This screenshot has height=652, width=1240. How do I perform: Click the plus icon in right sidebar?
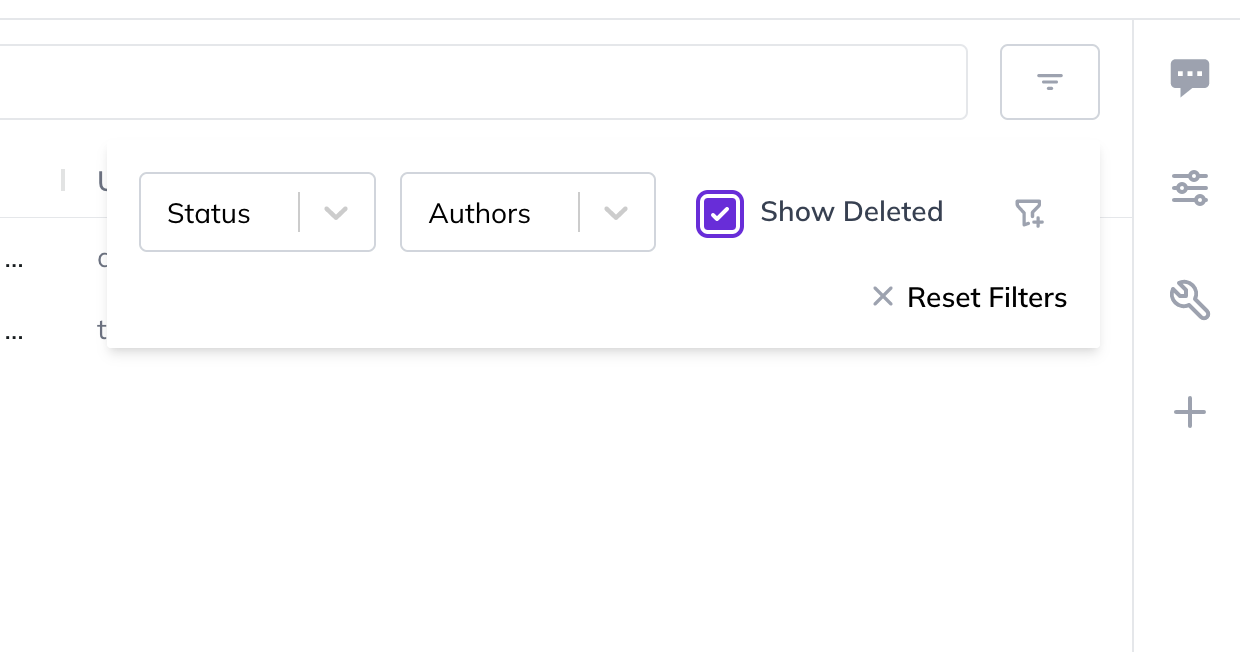1190,412
